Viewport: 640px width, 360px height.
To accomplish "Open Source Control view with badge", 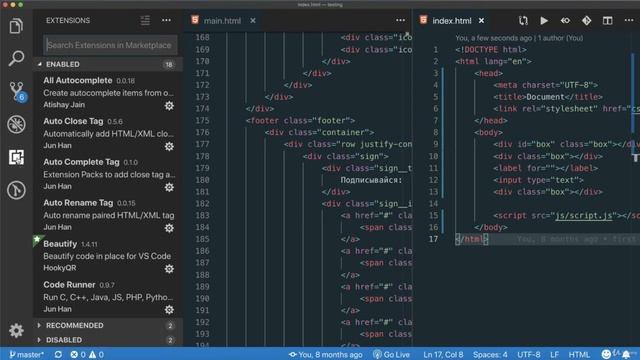I will click(17, 91).
